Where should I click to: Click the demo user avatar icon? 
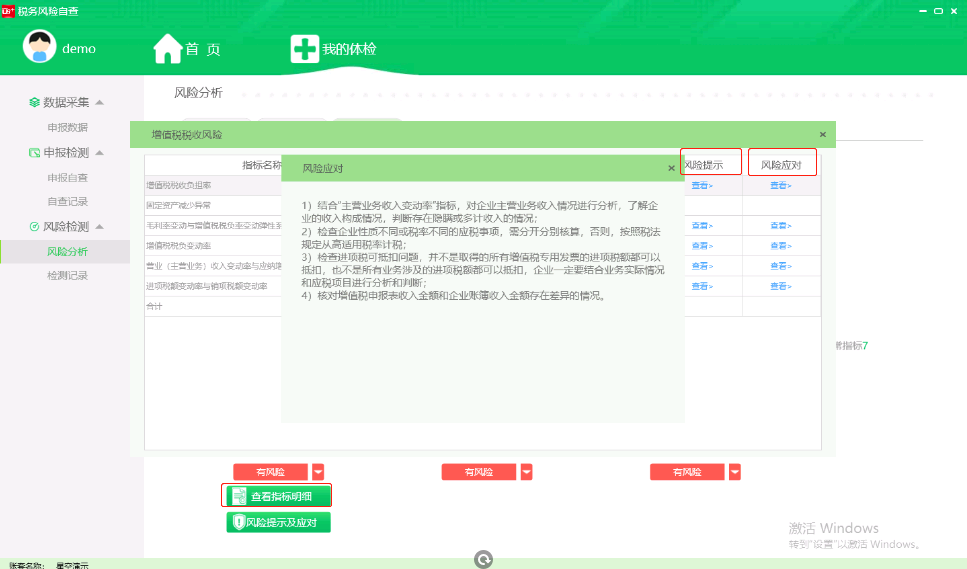41,47
